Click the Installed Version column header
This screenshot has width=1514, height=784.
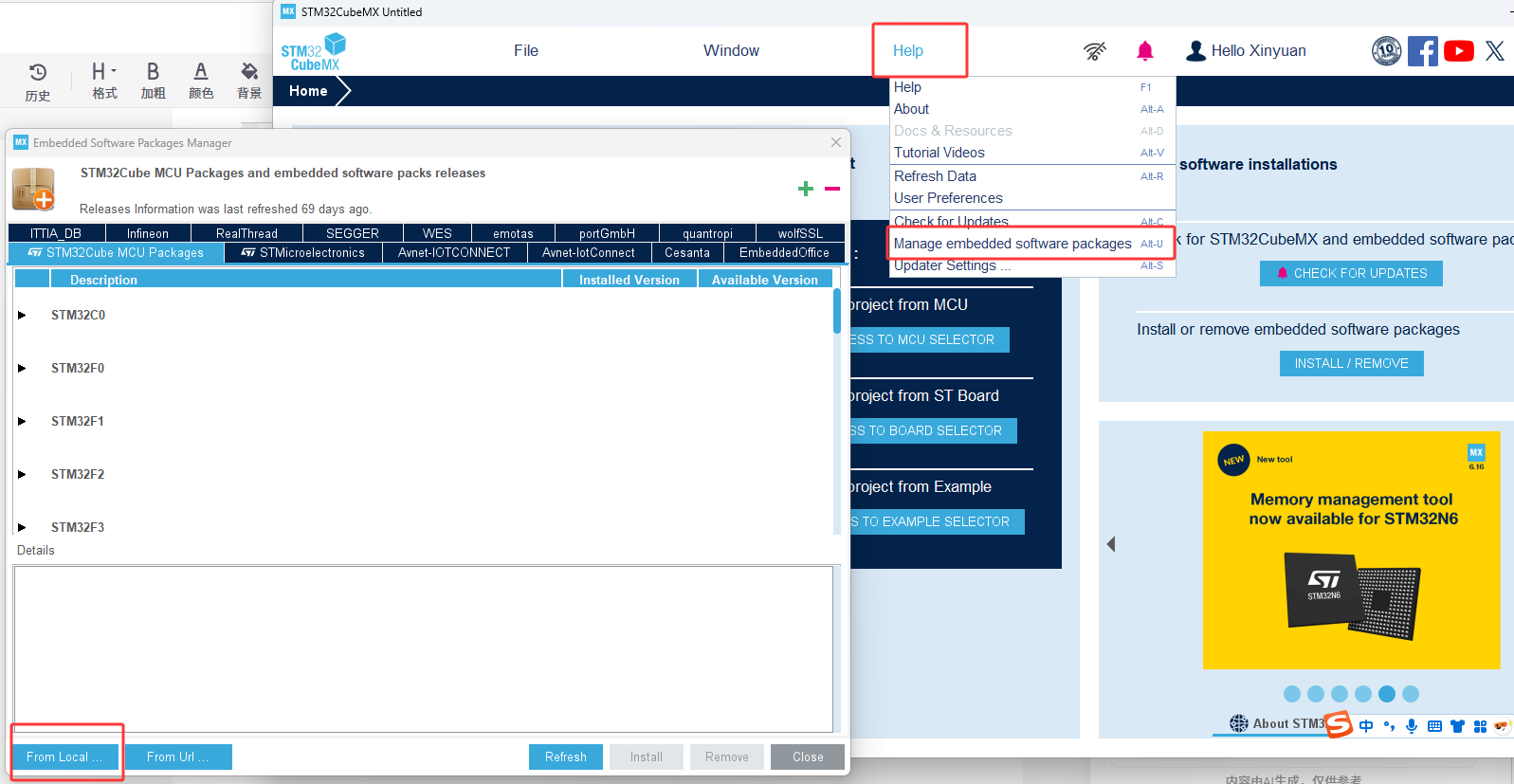629,280
